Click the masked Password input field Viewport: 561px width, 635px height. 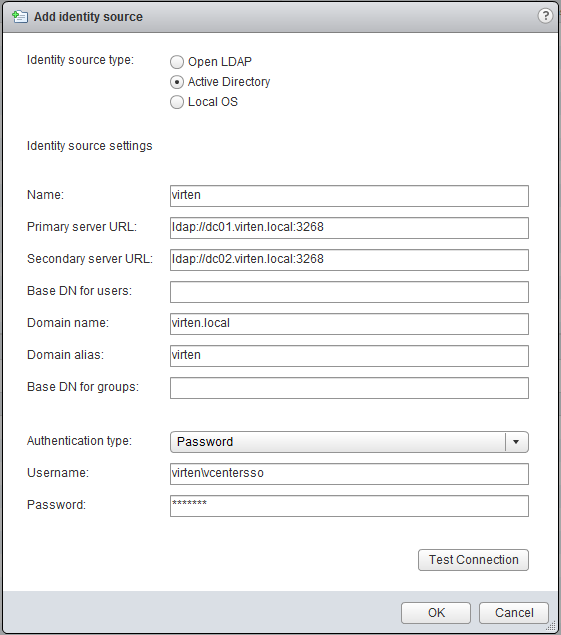click(x=349, y=506)
